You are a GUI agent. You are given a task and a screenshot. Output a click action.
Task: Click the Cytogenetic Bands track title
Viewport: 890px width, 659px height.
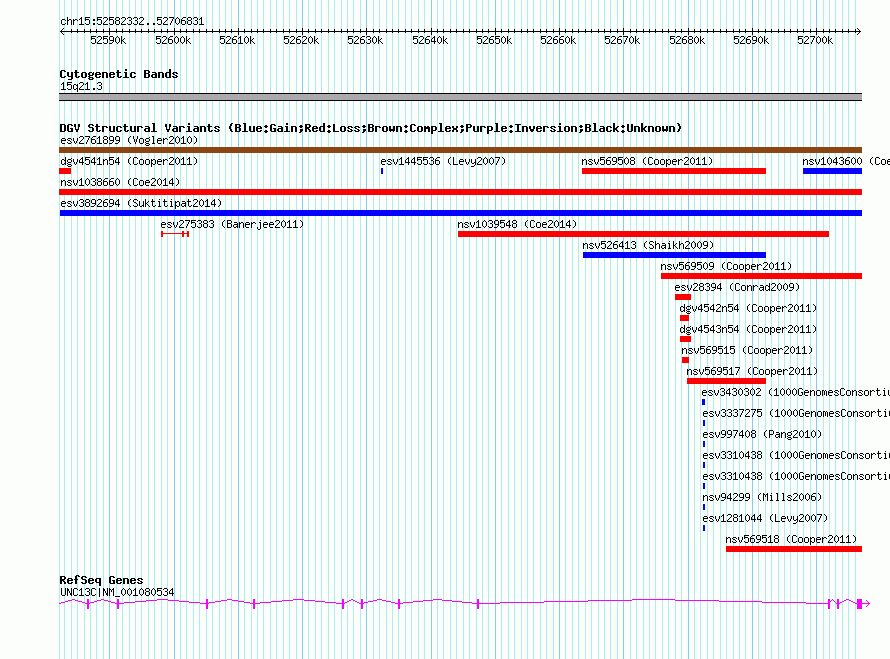click(119, 74)
